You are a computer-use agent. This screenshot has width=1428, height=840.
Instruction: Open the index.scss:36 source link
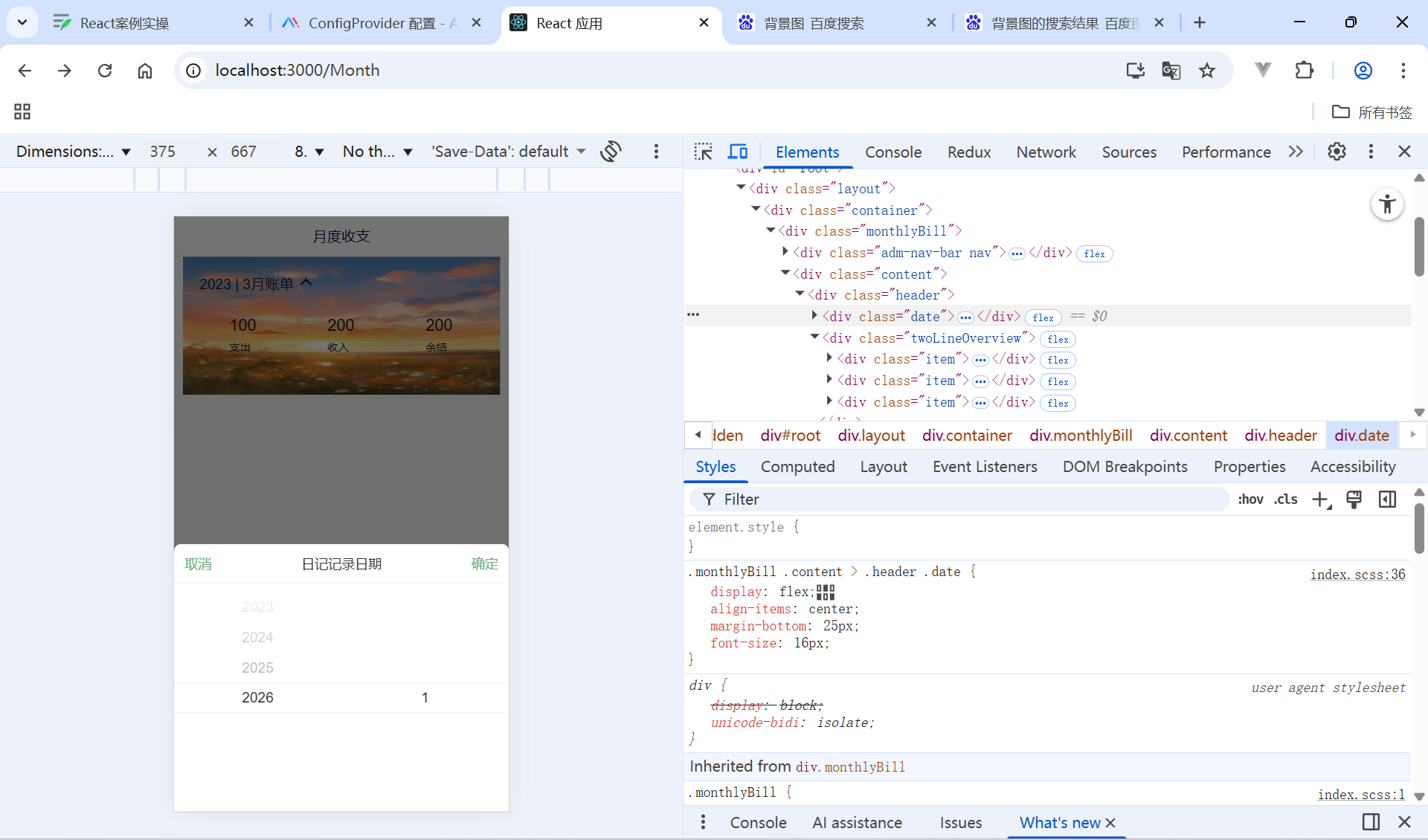(1357, 575)
